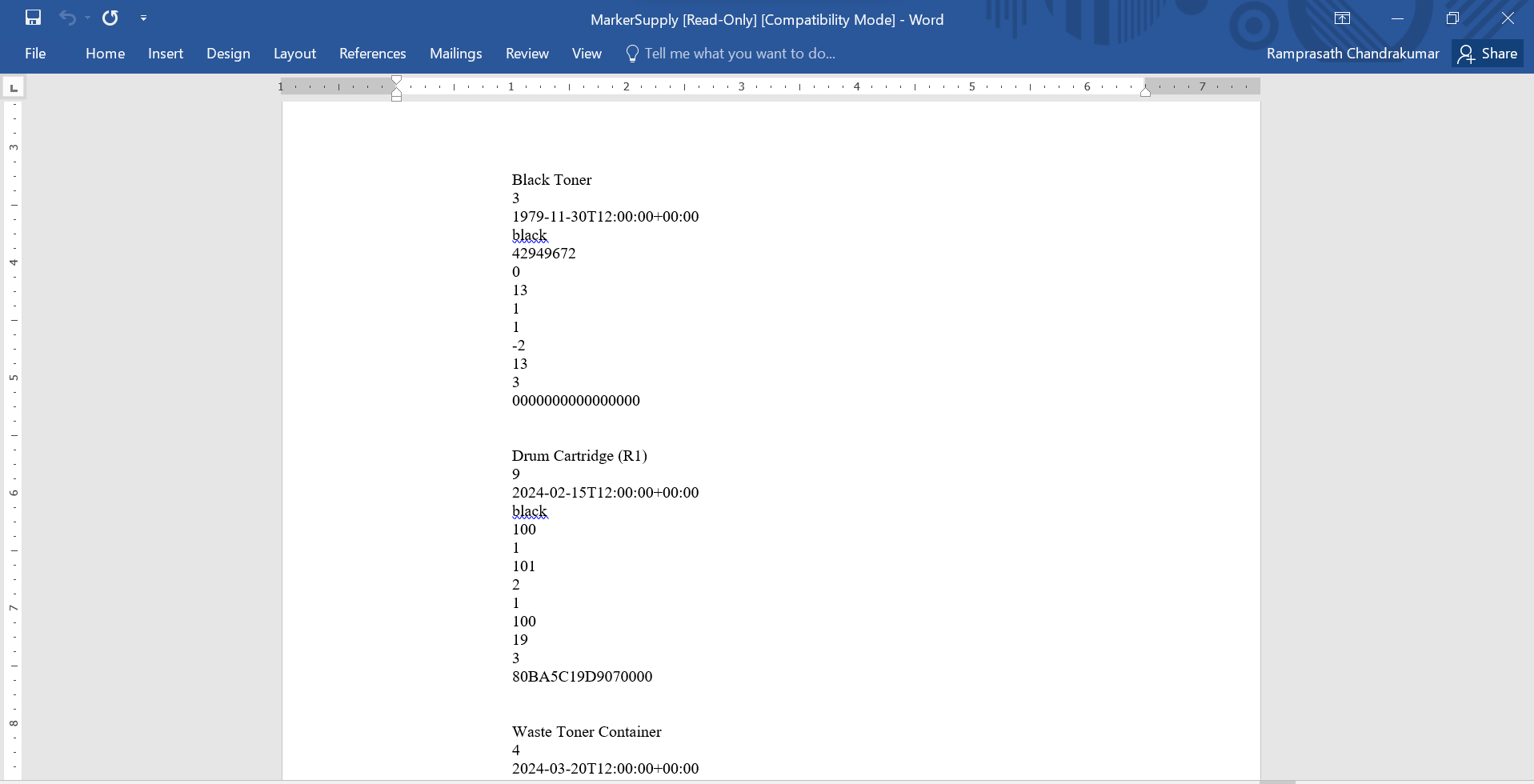Click the 'Tell me what you want to do' field
The height and width of the screenshot is (784, 1534).
(x=739, y=54)
